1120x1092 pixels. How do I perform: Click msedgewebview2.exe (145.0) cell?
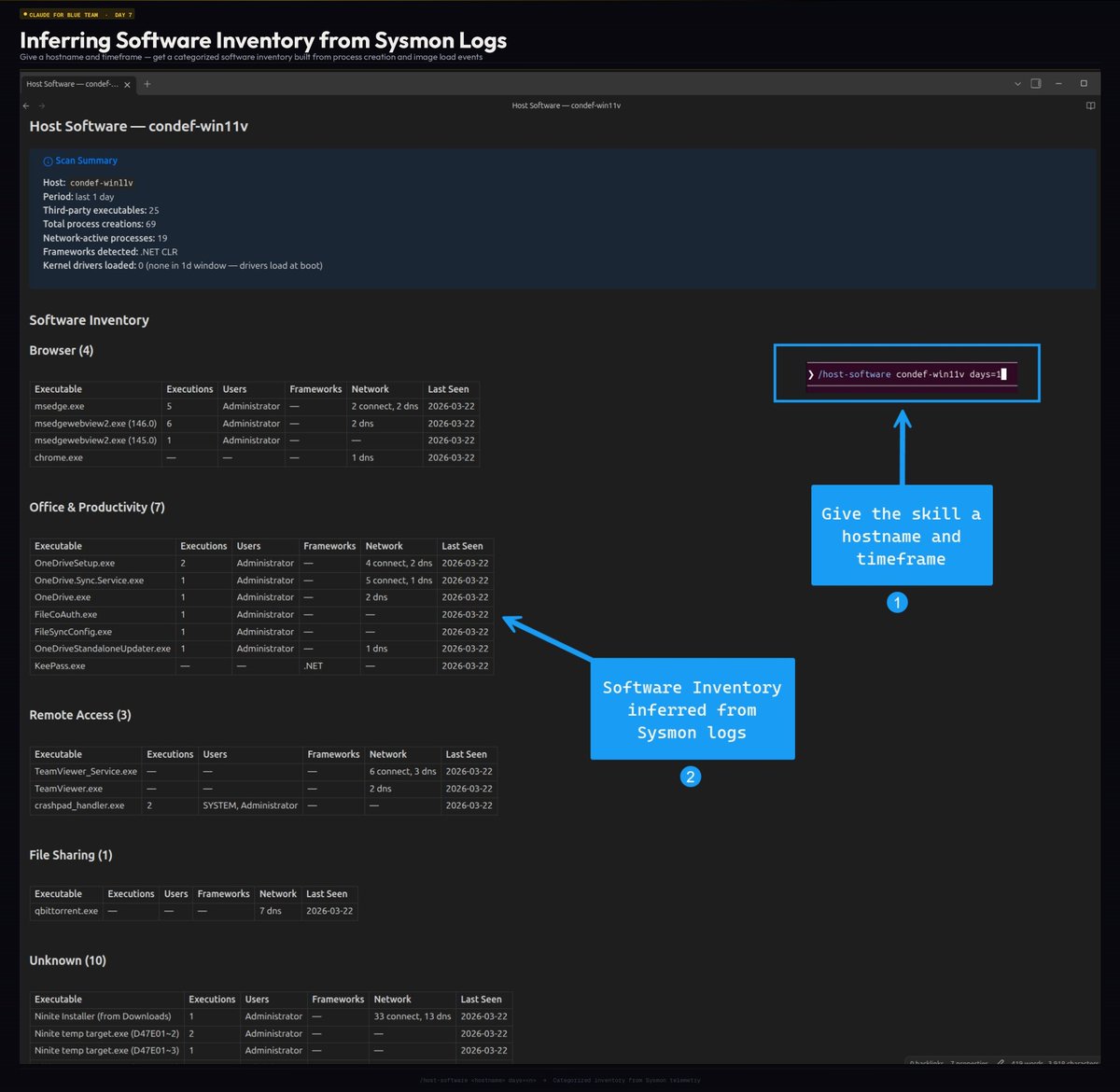[x=95, y=441]
